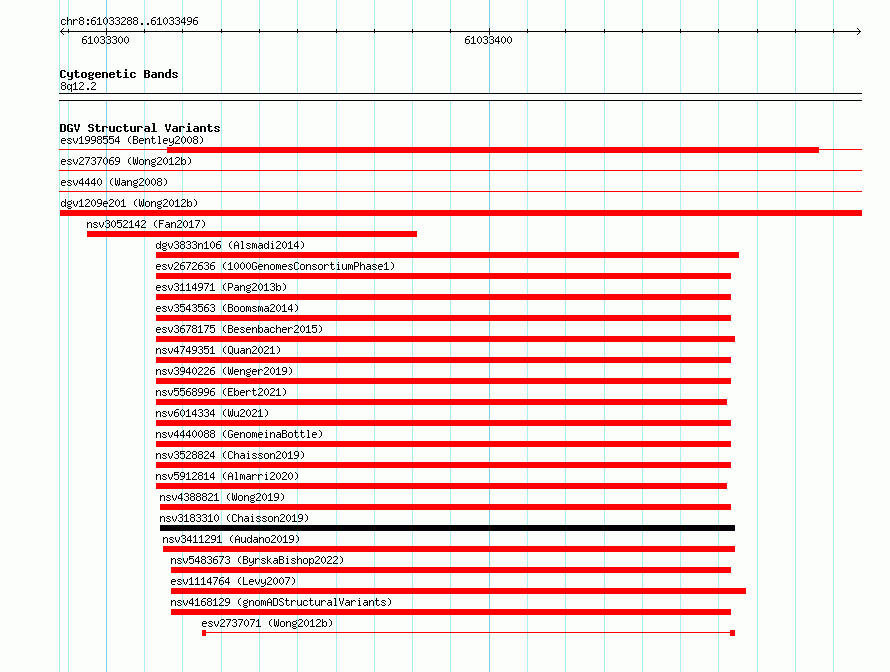The image size is (890, 672).
Task: Open esv3114971 (Pang2013b) variant
Action: [x=221, y=287]
